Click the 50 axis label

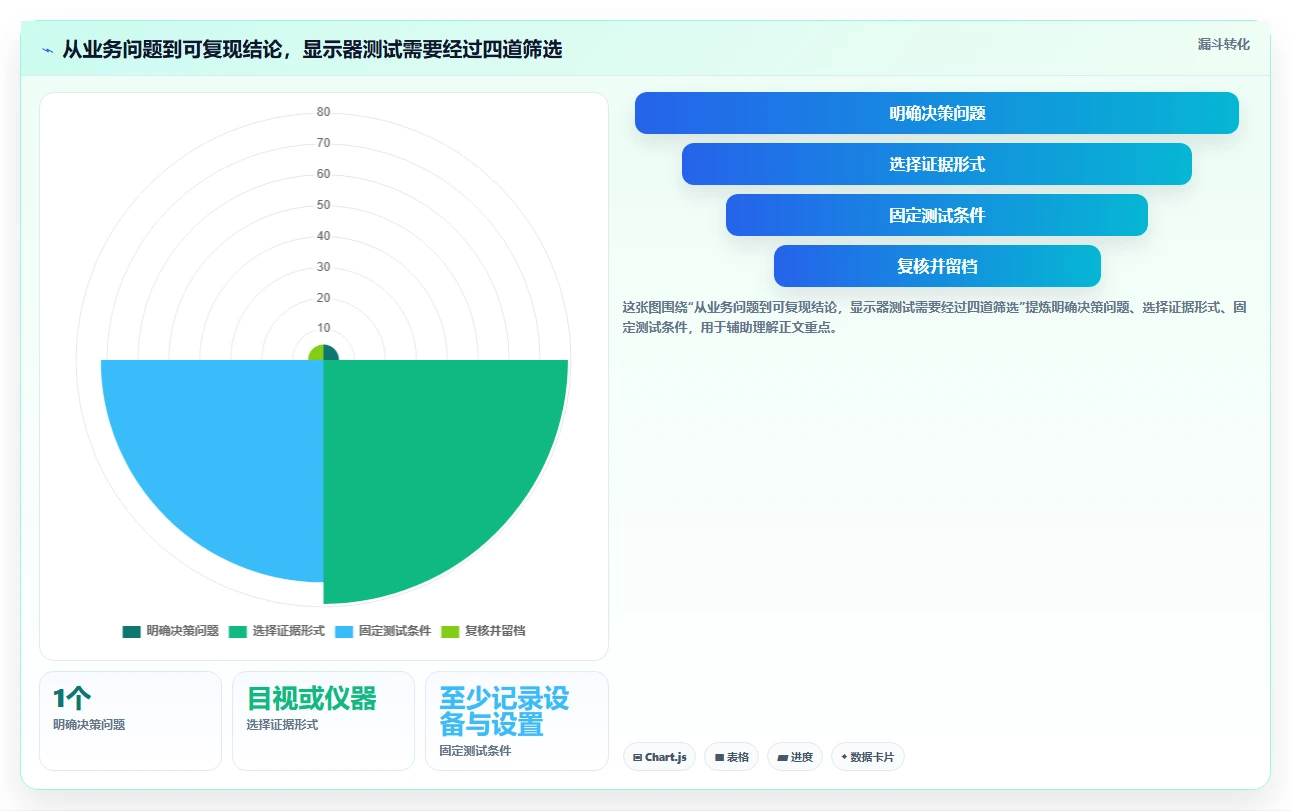(324, 205)
